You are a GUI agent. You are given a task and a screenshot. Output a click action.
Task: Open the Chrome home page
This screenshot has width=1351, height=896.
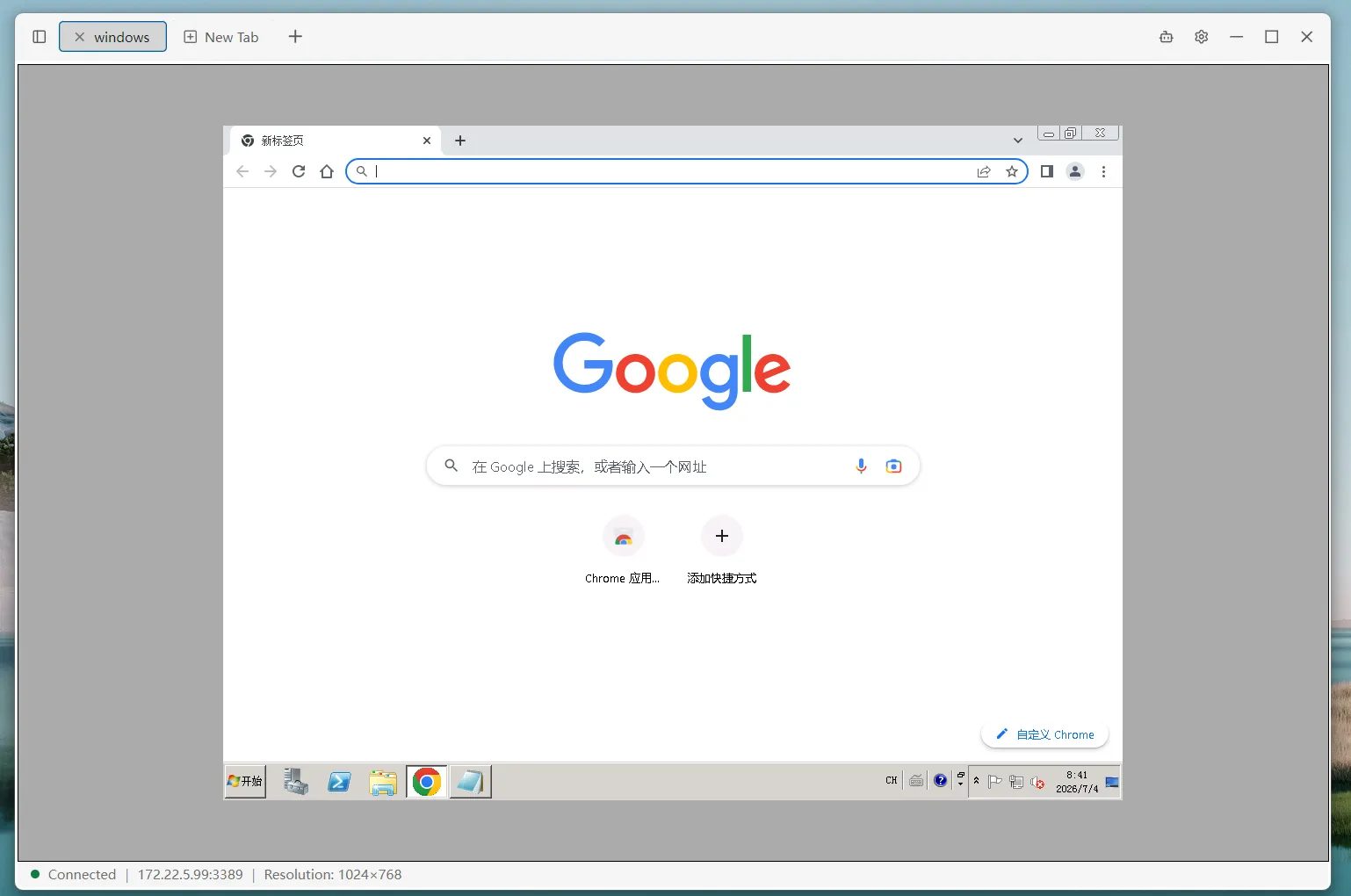coord(327,171)
